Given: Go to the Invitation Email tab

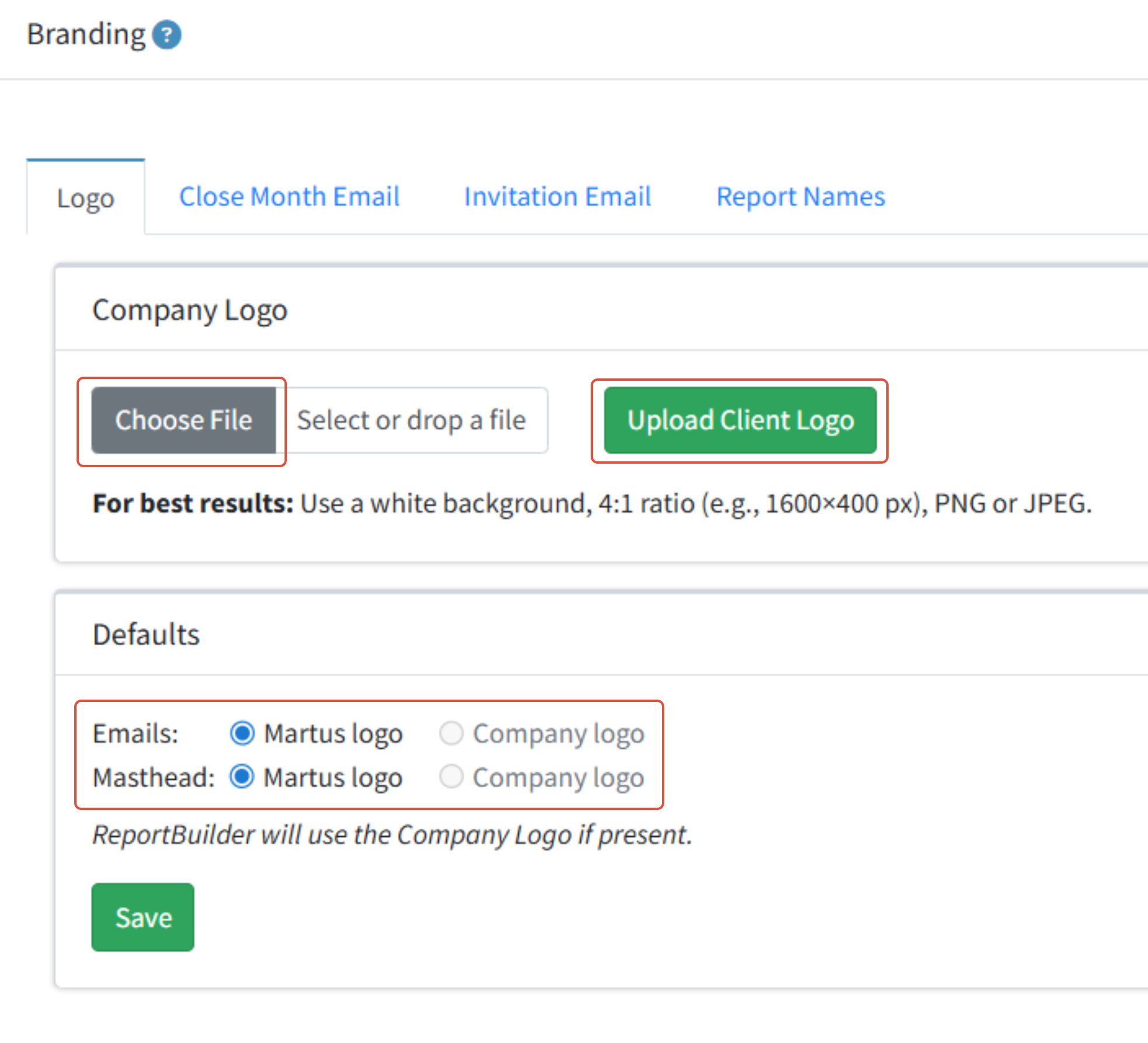Looking at the screenshot, I should 557,197.
